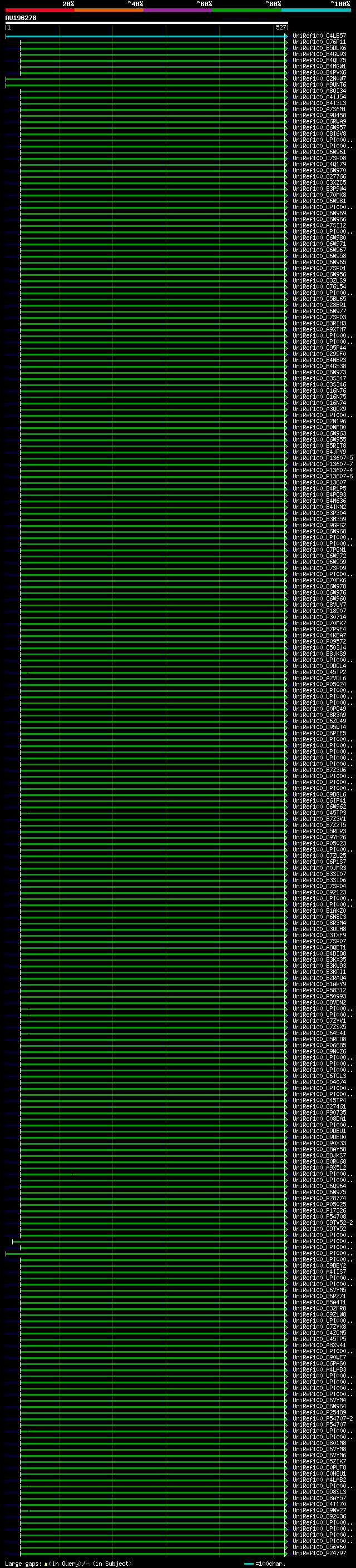Screen dimensions: 356x1568
Task: Click the UniRef100_Q27766 entry
Action: tap(319, 176)
